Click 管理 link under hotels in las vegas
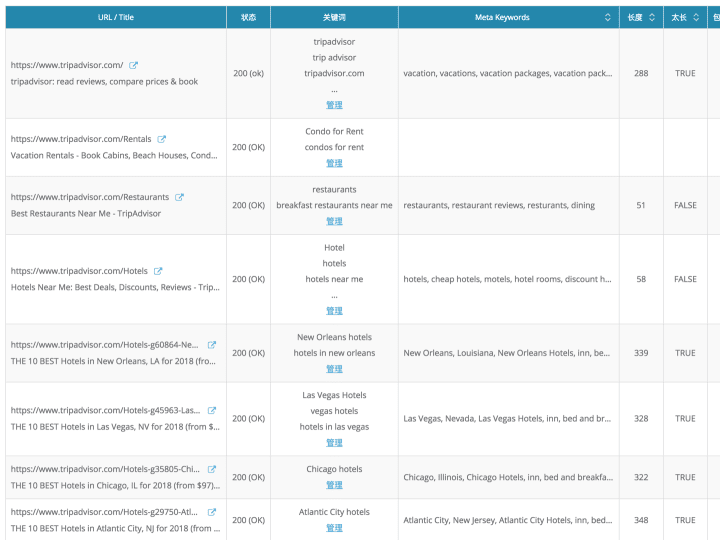The width and height of the screenshot is (720, 540). click(334, 443)
